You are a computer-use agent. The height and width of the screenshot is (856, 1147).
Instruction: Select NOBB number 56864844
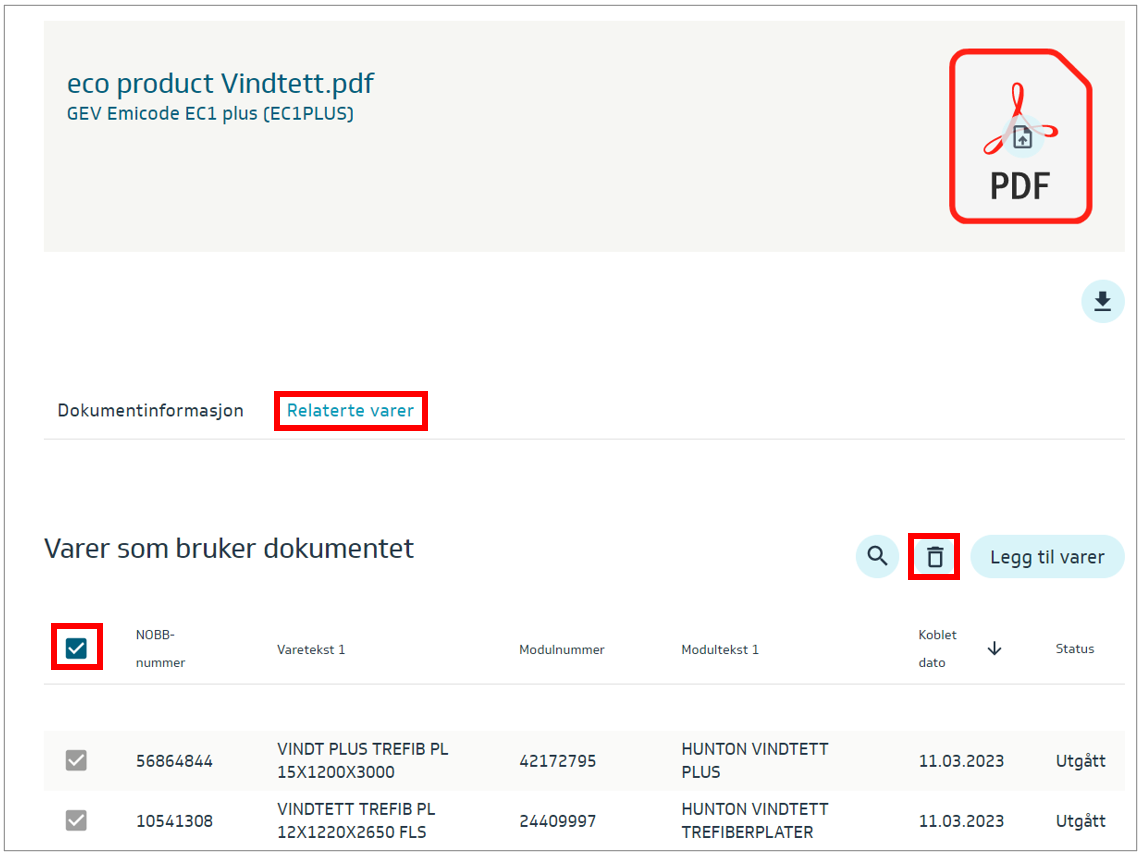tap(174, 761)
